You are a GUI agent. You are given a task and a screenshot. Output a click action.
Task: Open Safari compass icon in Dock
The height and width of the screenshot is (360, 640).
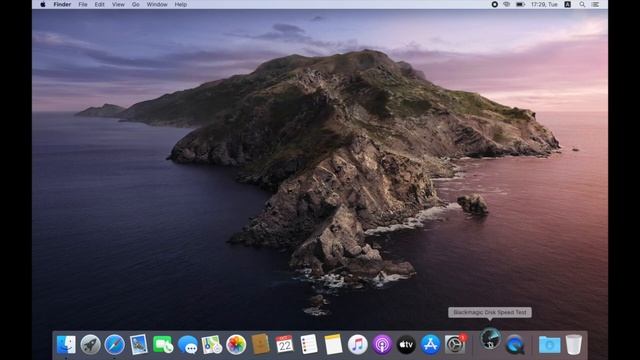[115, 345]
